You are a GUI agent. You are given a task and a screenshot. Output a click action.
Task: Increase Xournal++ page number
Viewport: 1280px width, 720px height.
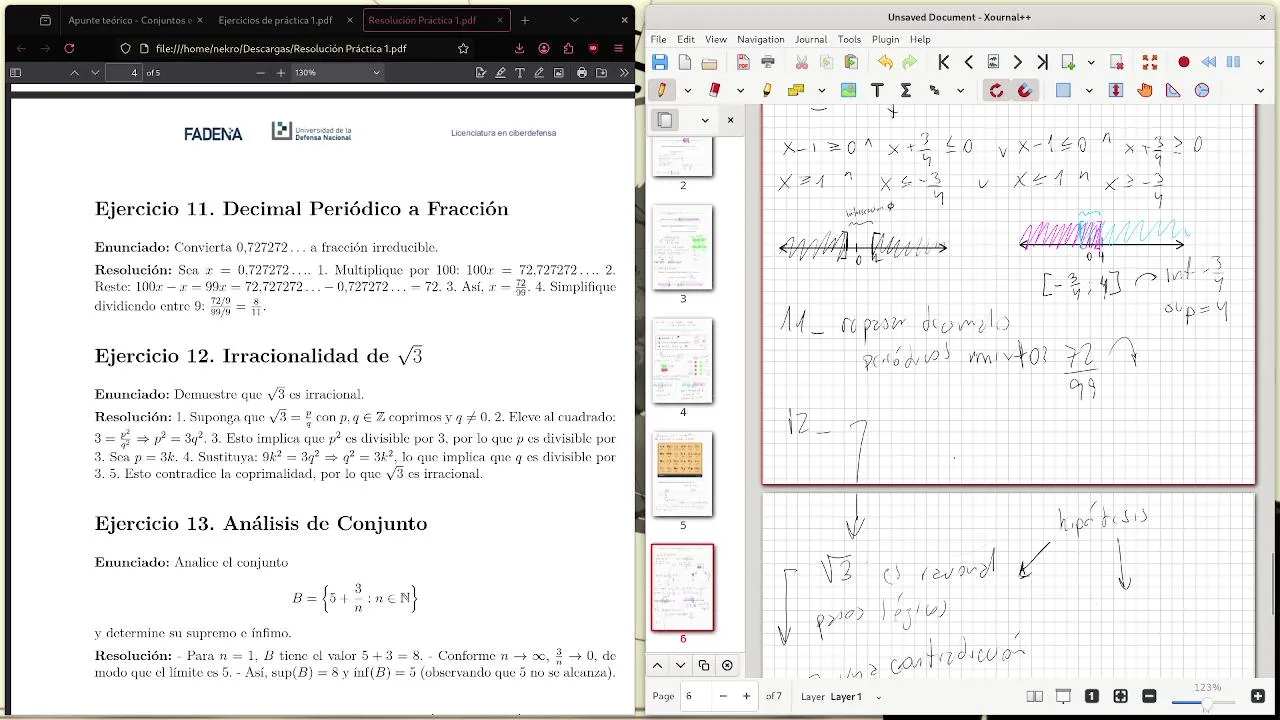[746, 696]
